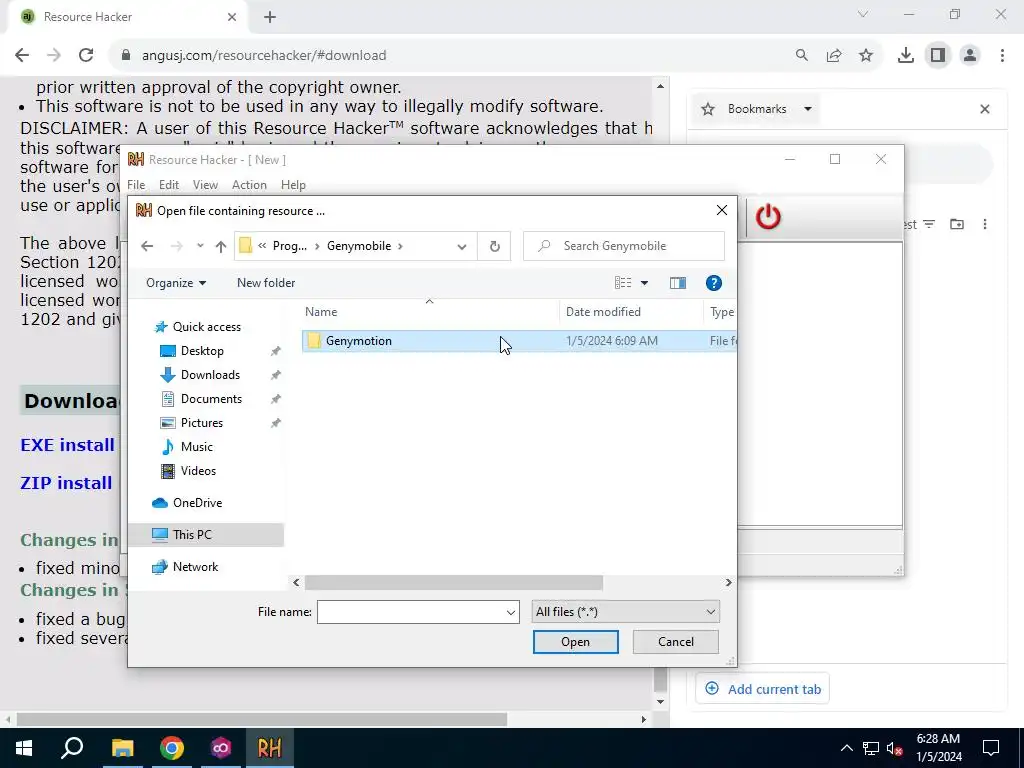Close the Bookmarks side panel
Viewport: 1024px width, 768px height.
(985, 109)
